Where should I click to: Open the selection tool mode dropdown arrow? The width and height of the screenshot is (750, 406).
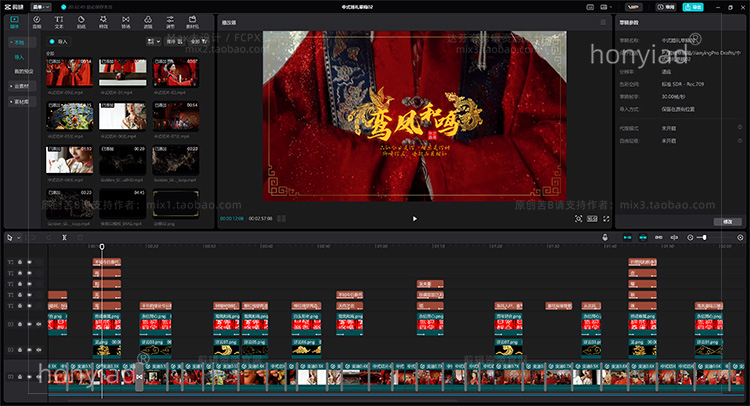click(x=19, y=237)
